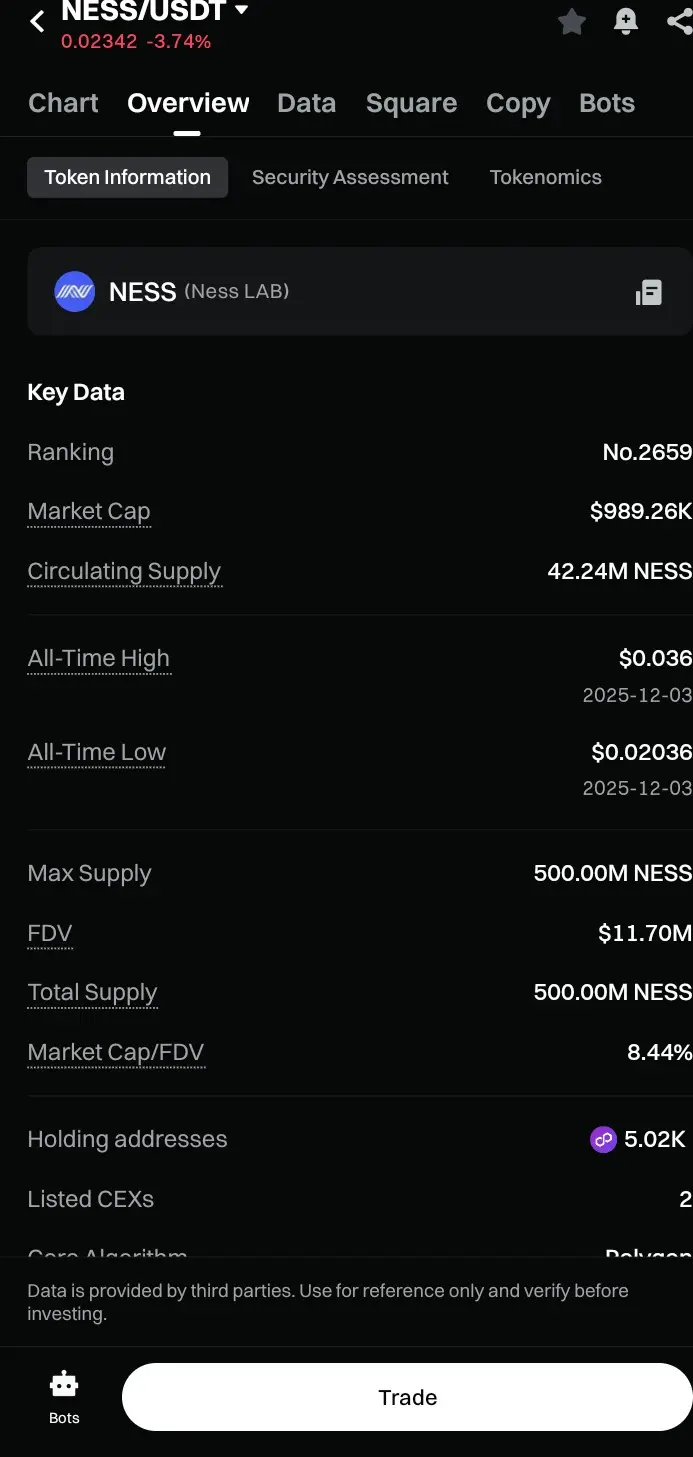This screenshot has width=693, height=1457.
Task: Tap the FDV underlined label
Action: (x=50, y=933)
